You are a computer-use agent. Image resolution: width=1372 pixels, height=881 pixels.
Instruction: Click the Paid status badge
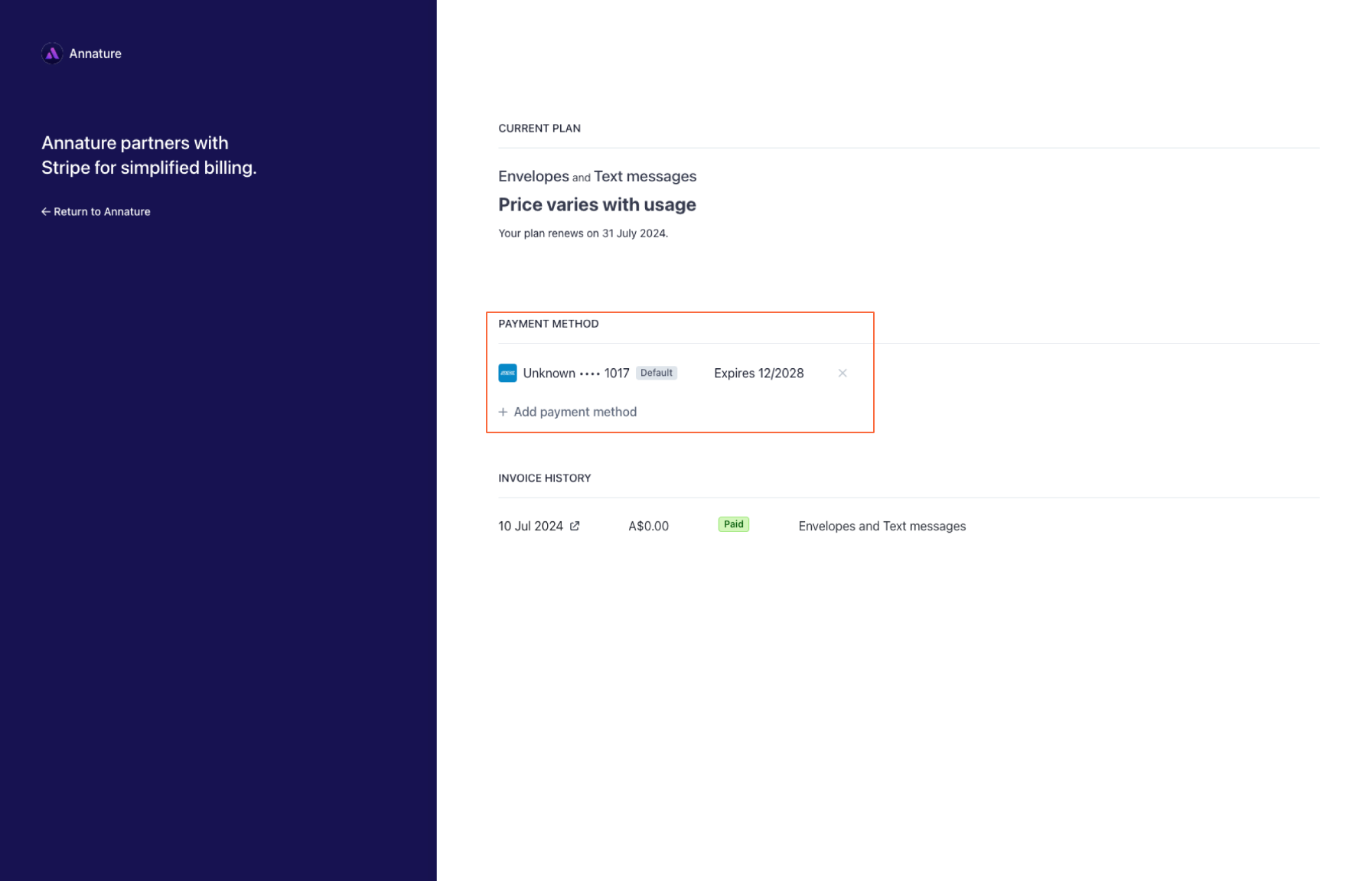click(733, 524)
